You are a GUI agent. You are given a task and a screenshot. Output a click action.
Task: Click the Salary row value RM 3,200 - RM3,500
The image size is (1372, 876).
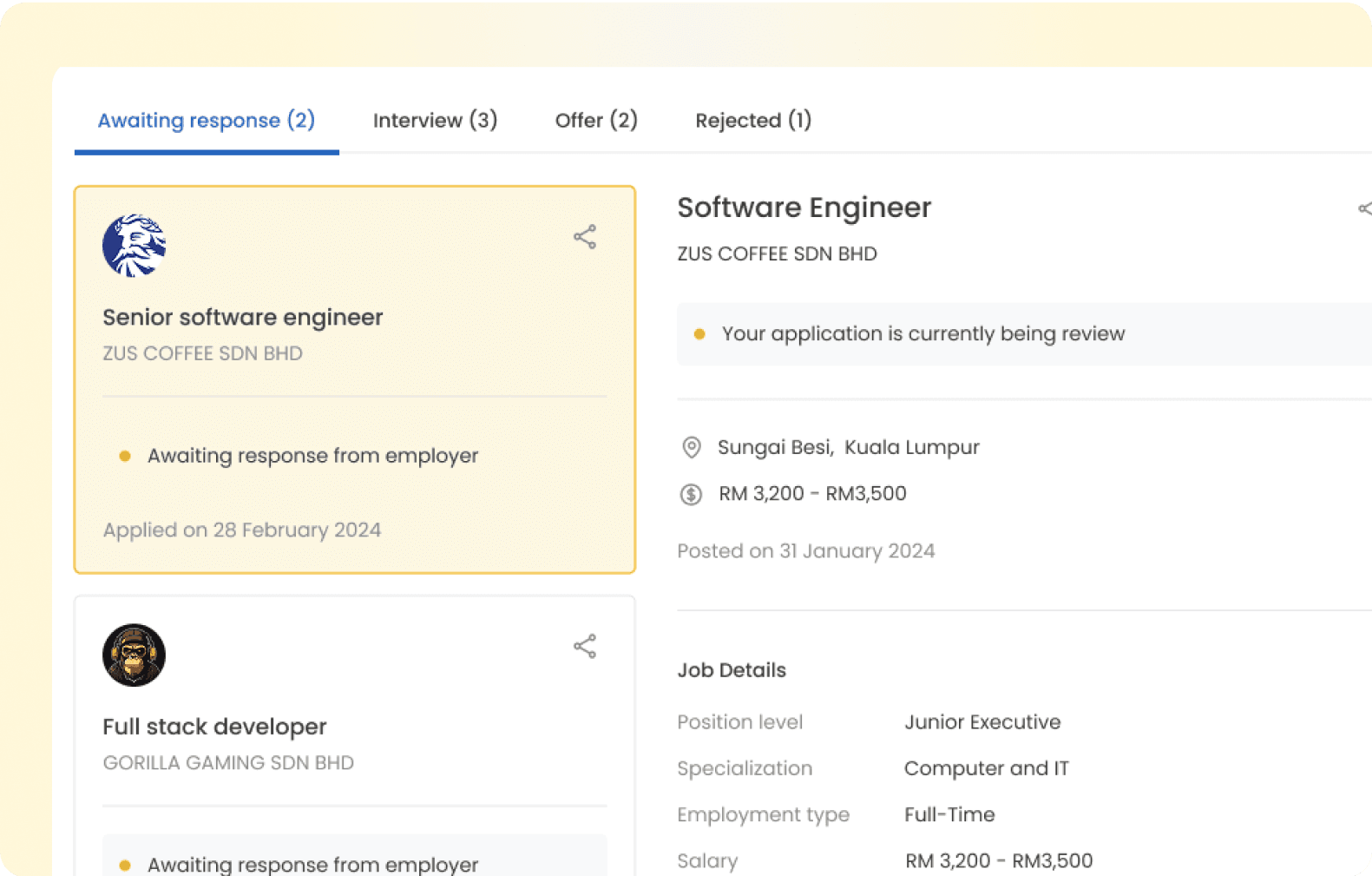click(999, 860)
